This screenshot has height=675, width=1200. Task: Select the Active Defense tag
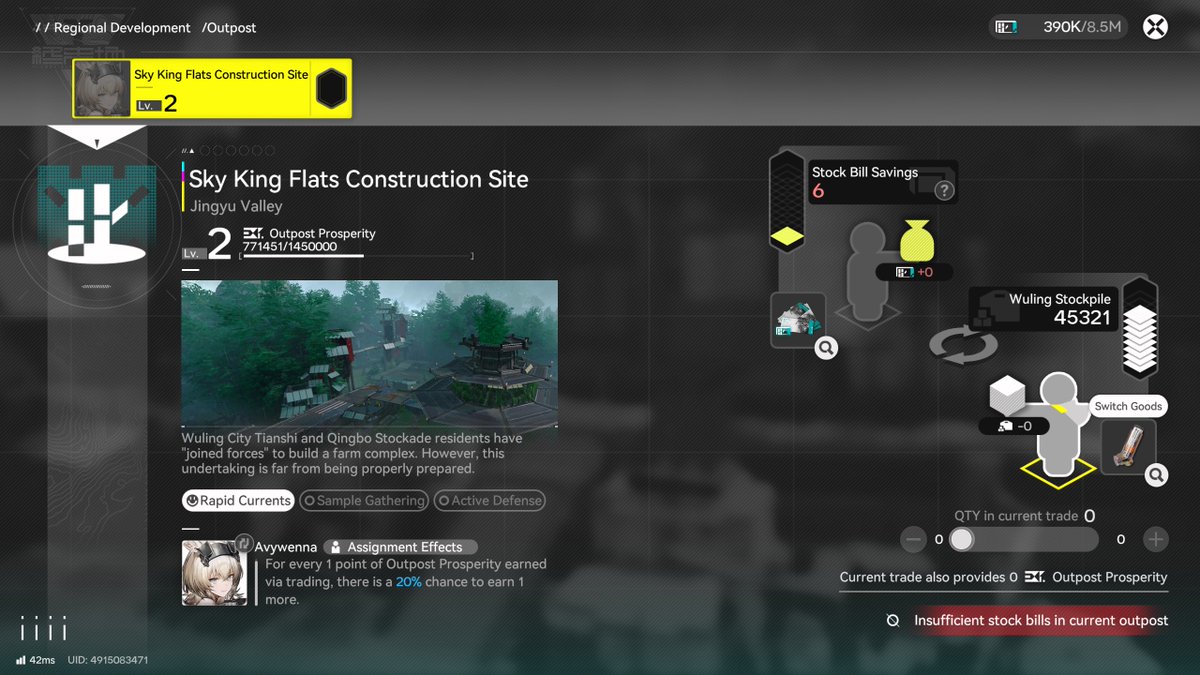[490, 500]
